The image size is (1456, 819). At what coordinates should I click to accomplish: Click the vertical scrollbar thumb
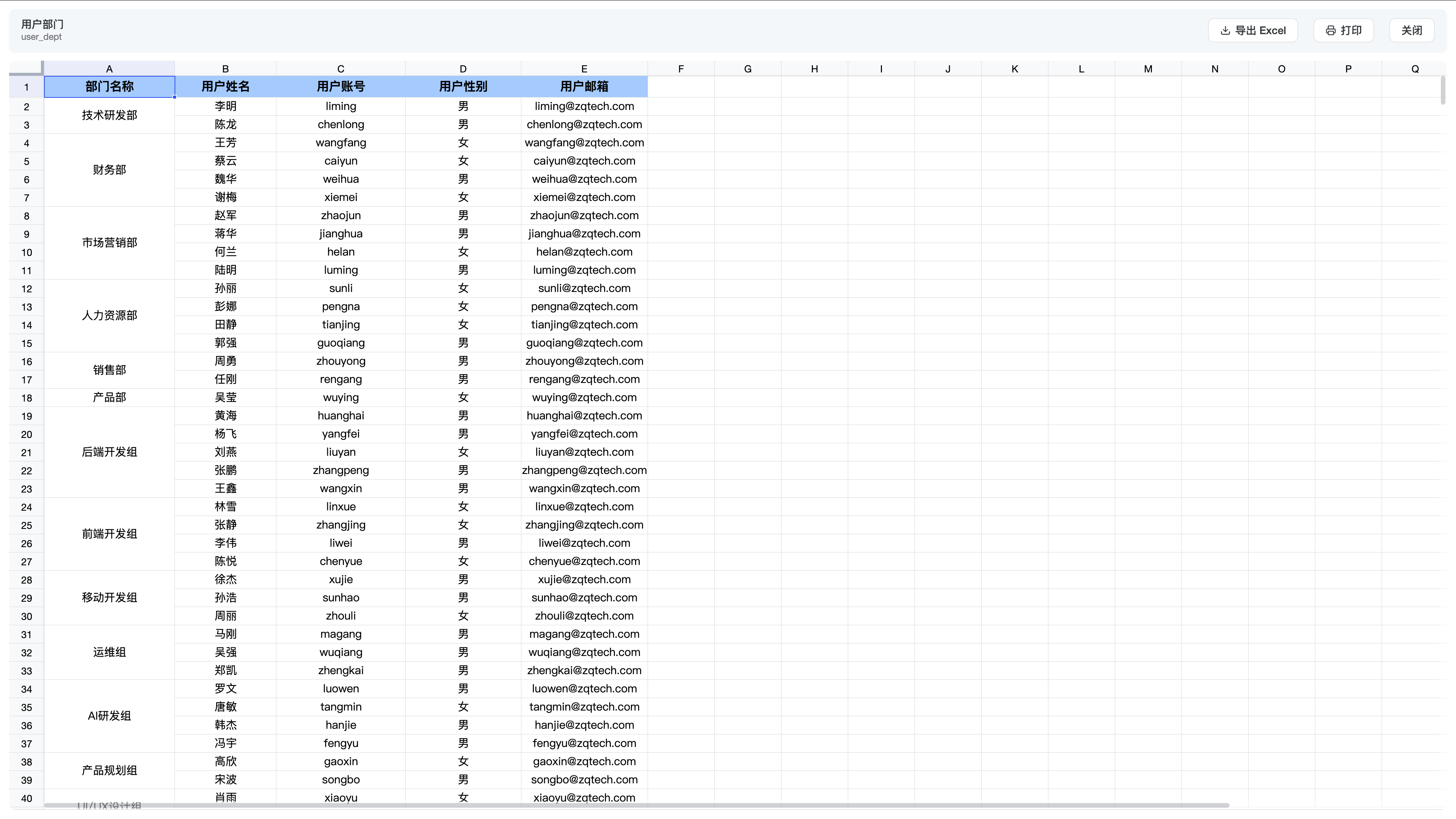coord(1442,91)
